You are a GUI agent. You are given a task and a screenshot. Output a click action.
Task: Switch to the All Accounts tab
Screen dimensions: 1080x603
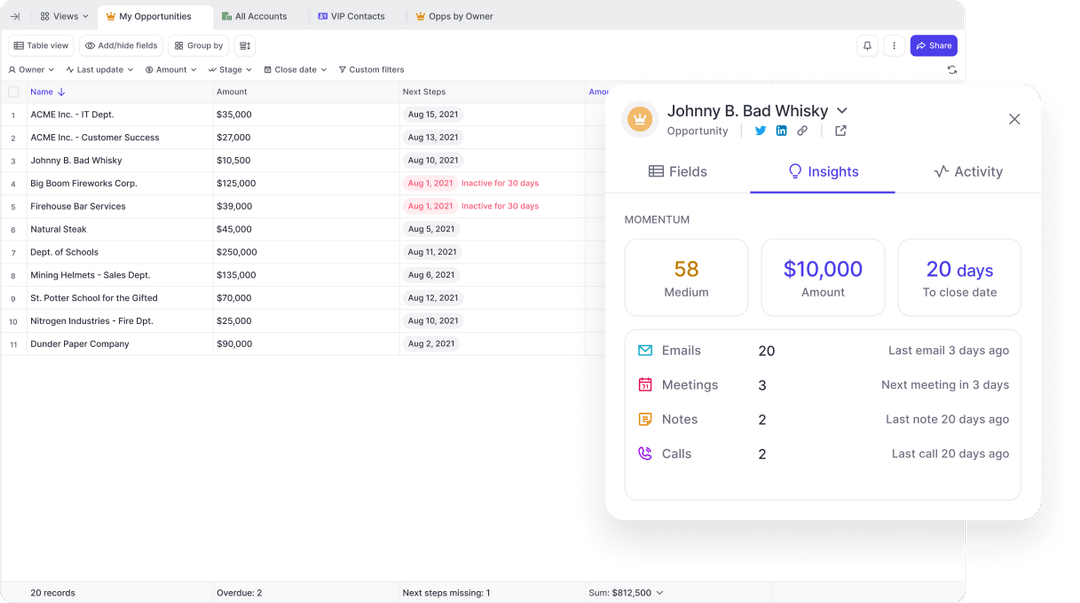click(x=256, y=16)
